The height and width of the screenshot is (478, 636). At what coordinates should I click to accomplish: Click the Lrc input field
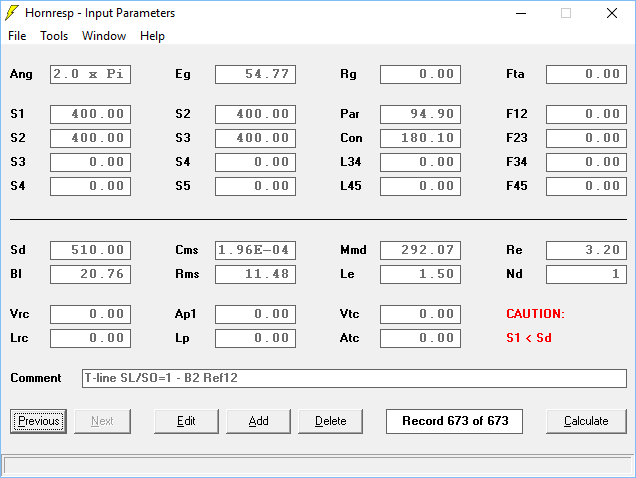click(90, 338)
